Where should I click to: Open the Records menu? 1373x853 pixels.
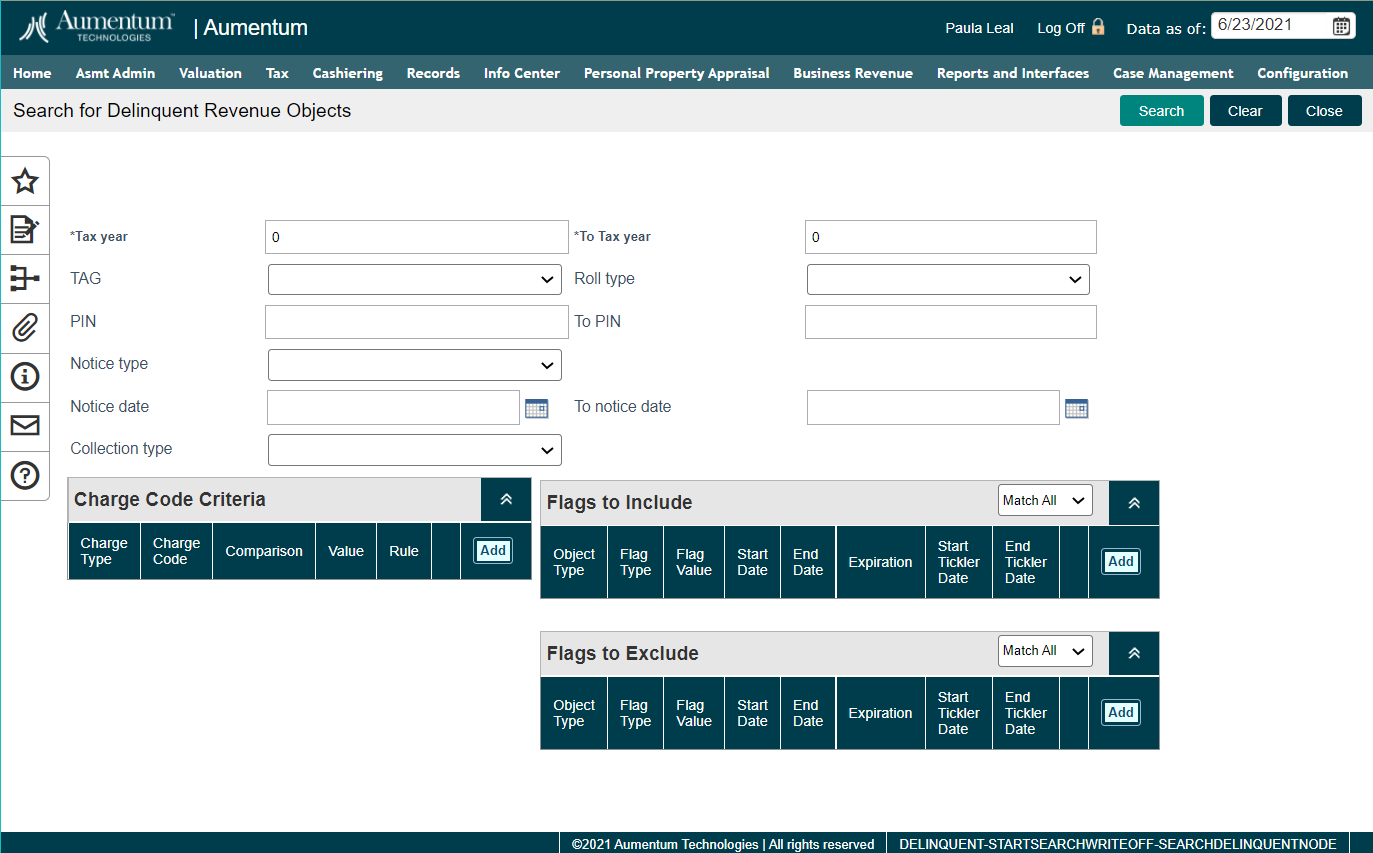[x=433, y=73]
